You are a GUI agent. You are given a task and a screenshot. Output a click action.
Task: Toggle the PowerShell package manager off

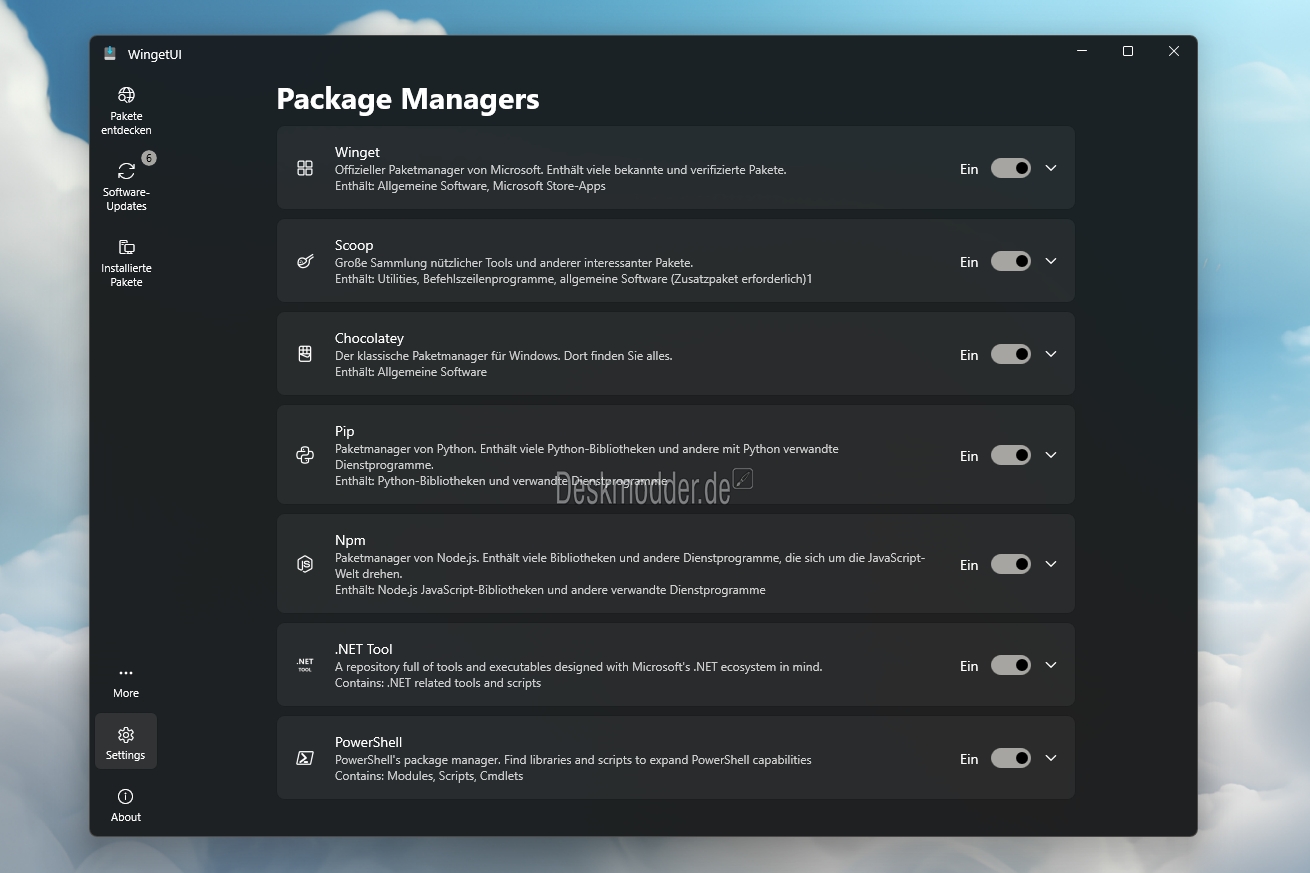pyautogui.click(x=1011, y=758)
